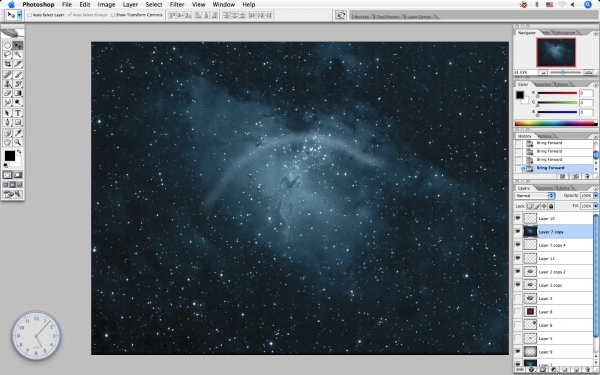Select the Lasso tool
600x375 pixels.
(7, 55)
